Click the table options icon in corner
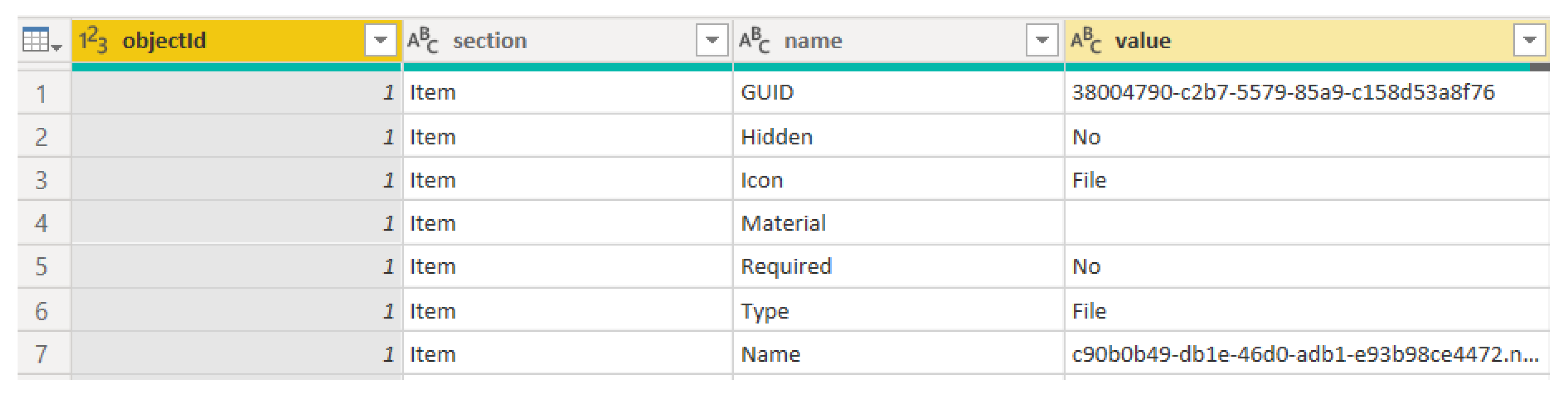 click(41, 41)
